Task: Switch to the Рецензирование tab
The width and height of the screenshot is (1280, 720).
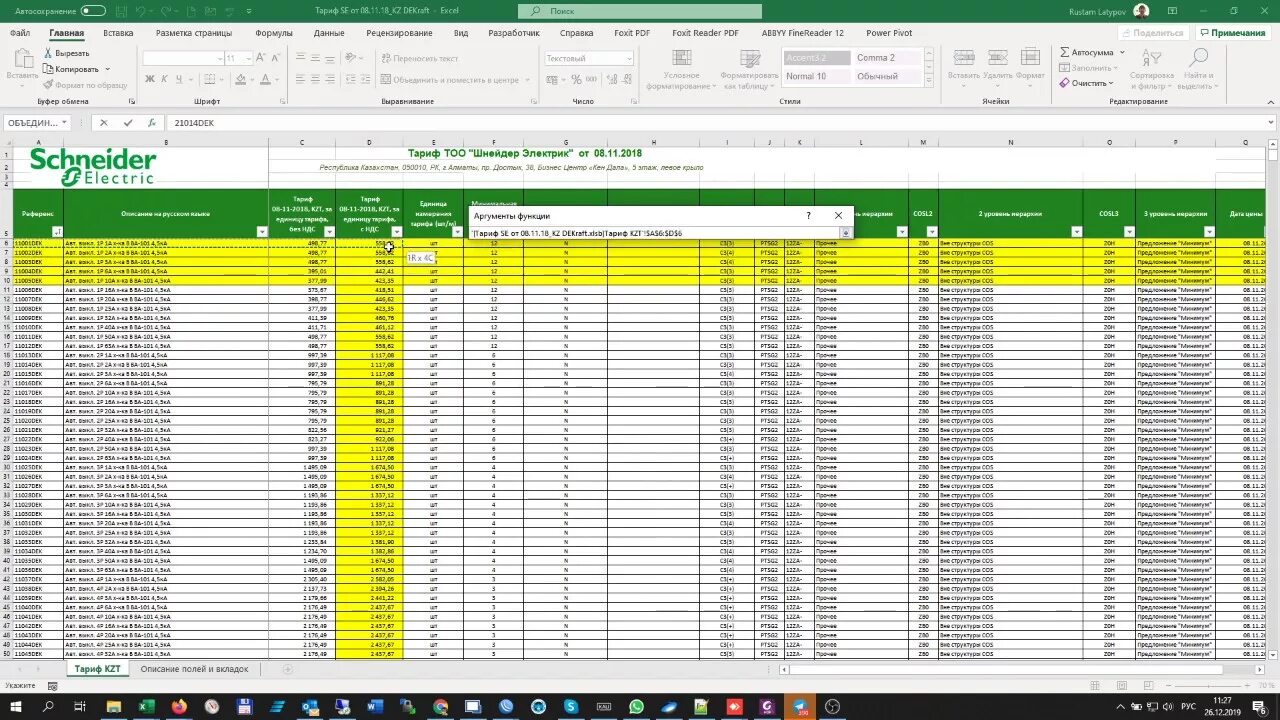Action: pos(400,33)
